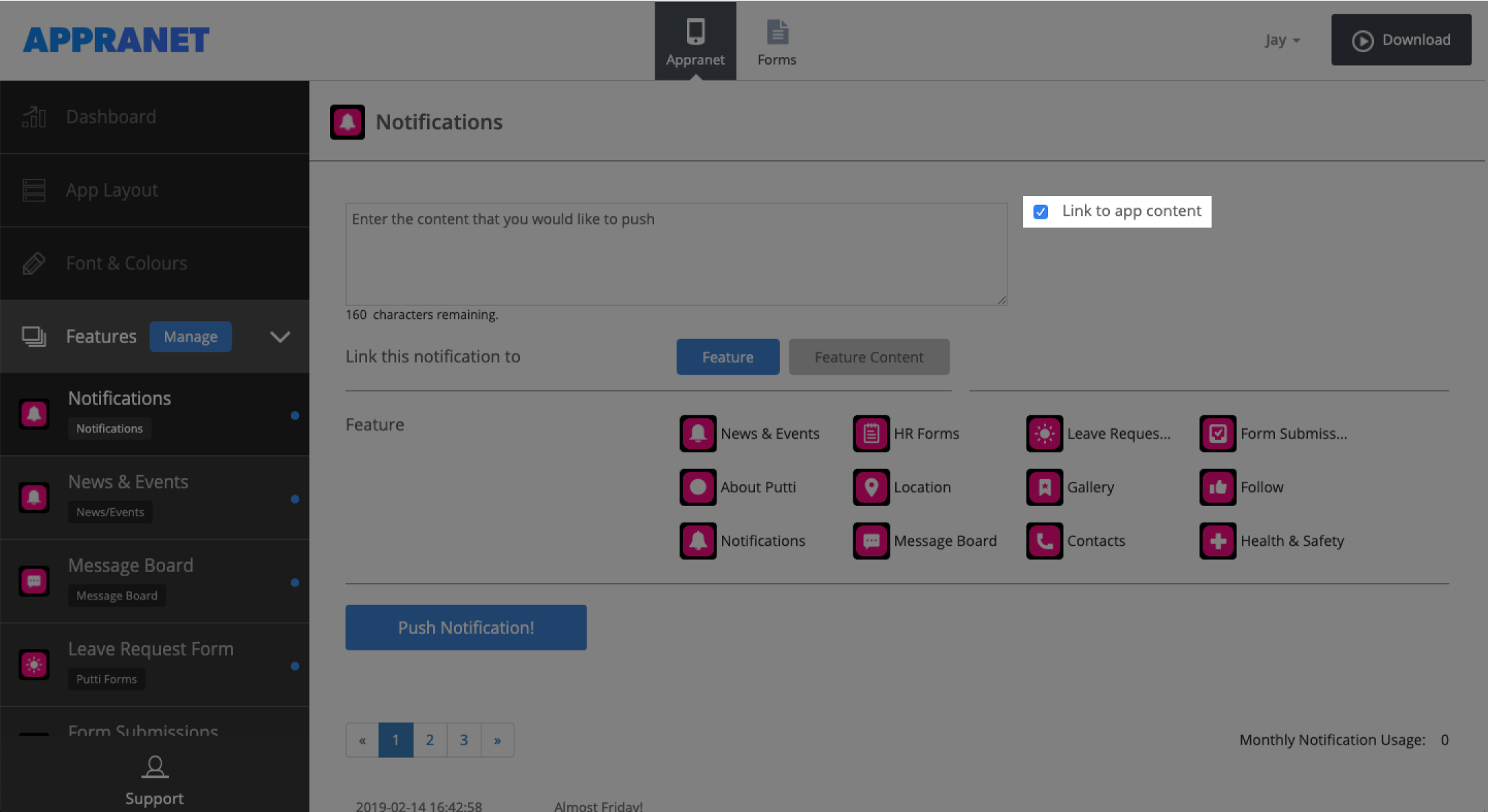Click the Manage features button
This screenshot has width=1488, height=812.
(x=190, y=337)
